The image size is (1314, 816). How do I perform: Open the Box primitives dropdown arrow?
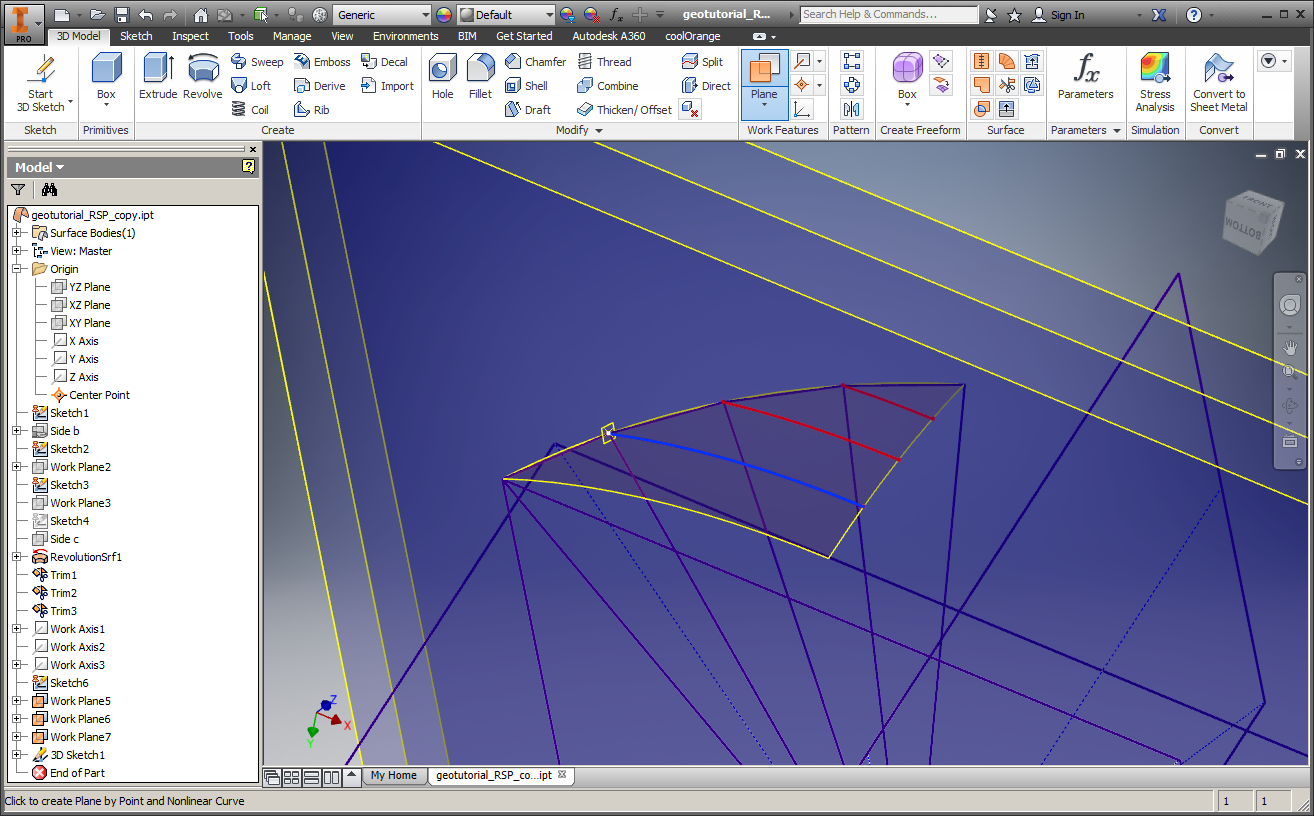click(106, 107)
